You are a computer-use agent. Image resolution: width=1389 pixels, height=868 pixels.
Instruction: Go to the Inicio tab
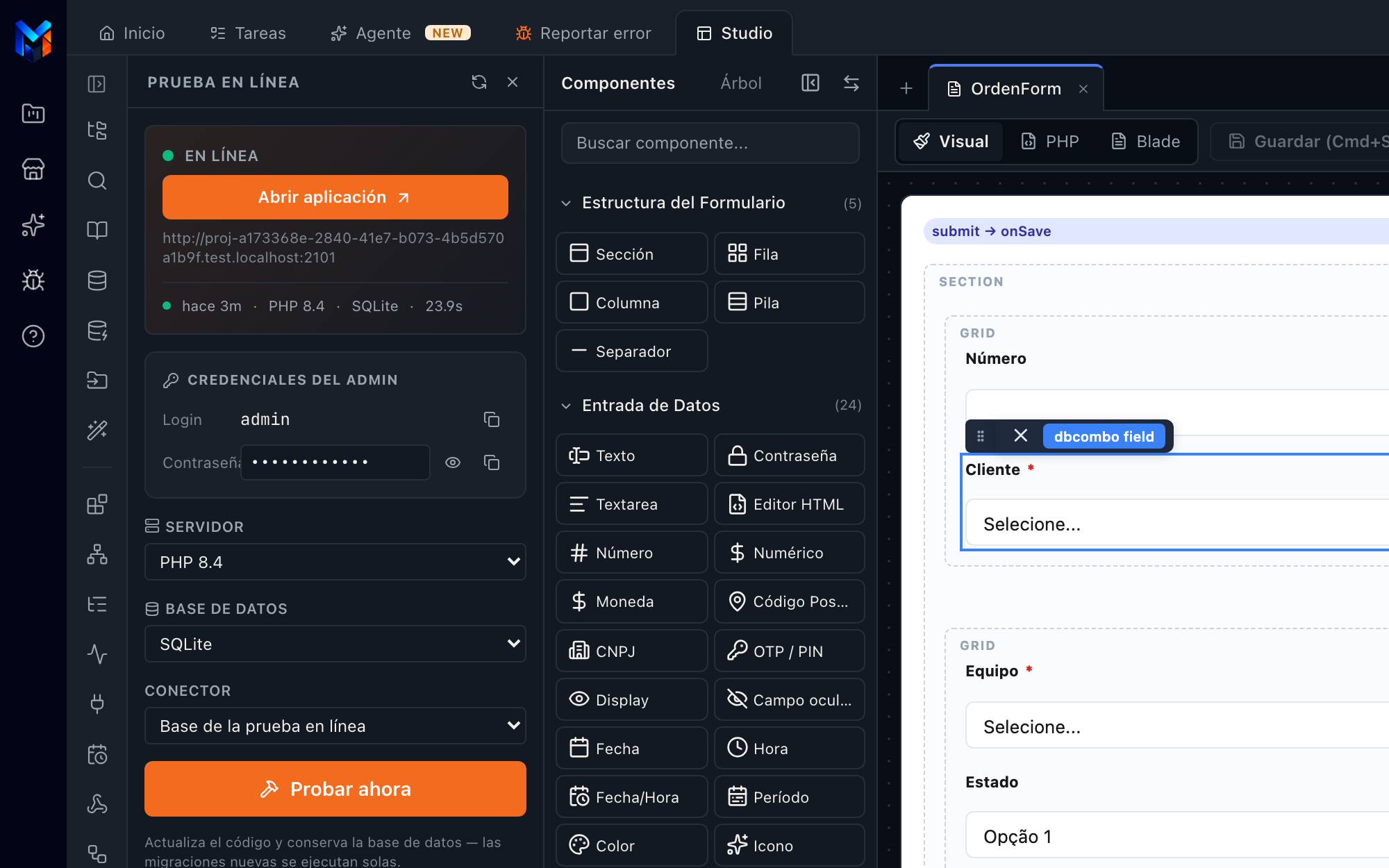tap(132, 33)
